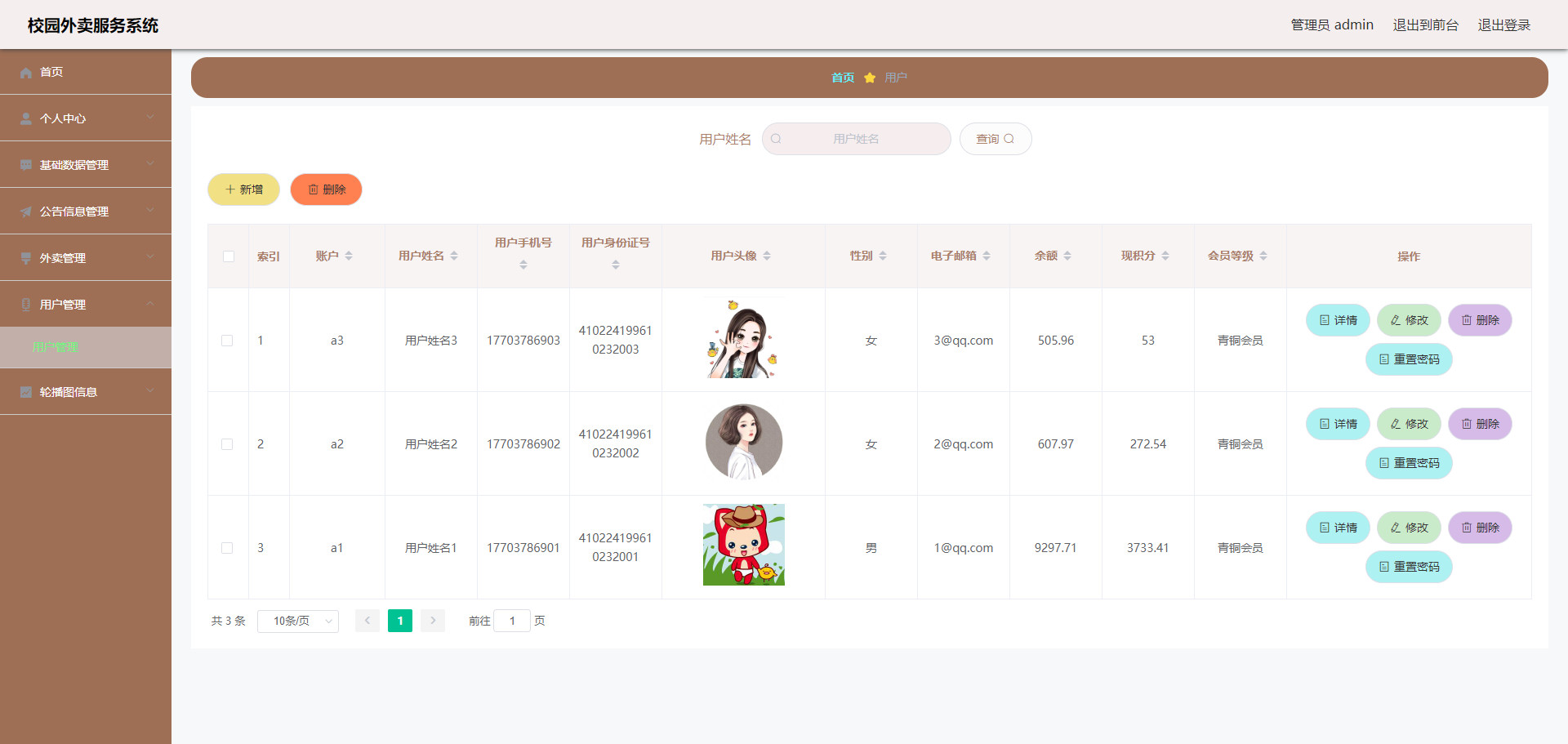Expand the 公告信息管理 menu chevron
Screen dimensions: 1568x744
(150, 211)
